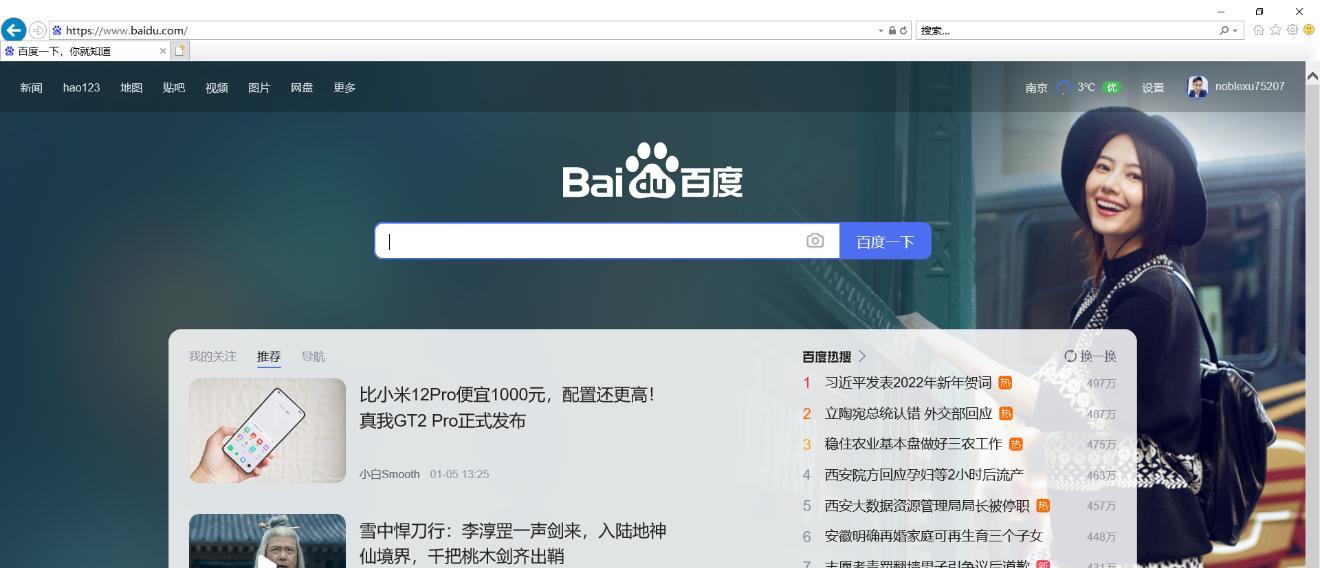Open hot search 安徽明确再婚家庭可再生育三个子女
The height and width of the screenshot is (568, 1320).
[933, 537]
